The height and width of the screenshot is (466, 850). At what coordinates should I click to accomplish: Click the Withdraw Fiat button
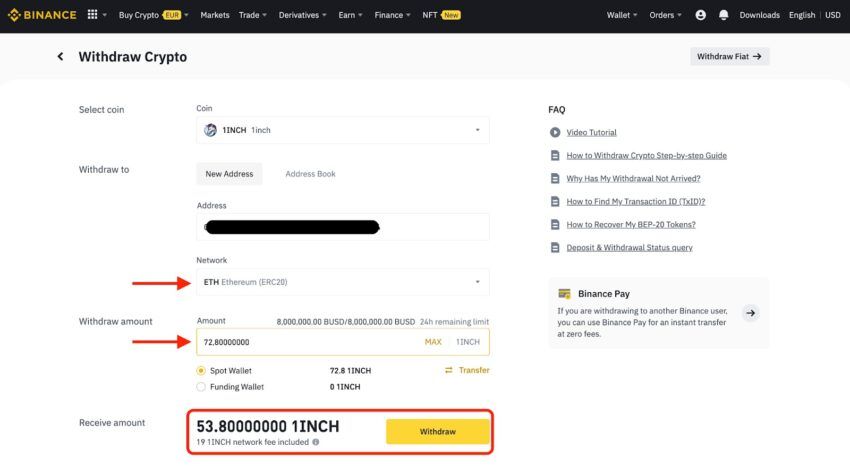click(x=729, y=56)
